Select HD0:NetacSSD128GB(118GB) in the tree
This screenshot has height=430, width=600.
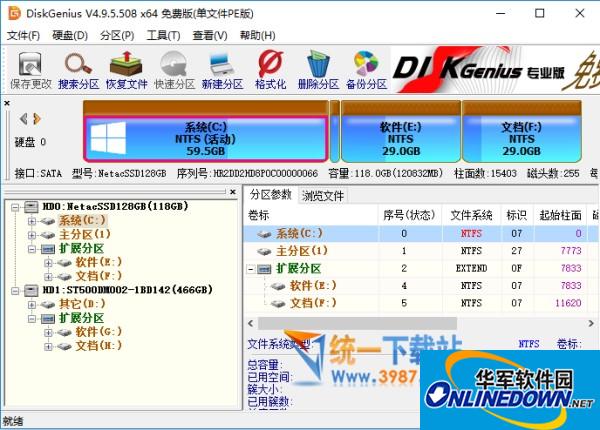115,207
